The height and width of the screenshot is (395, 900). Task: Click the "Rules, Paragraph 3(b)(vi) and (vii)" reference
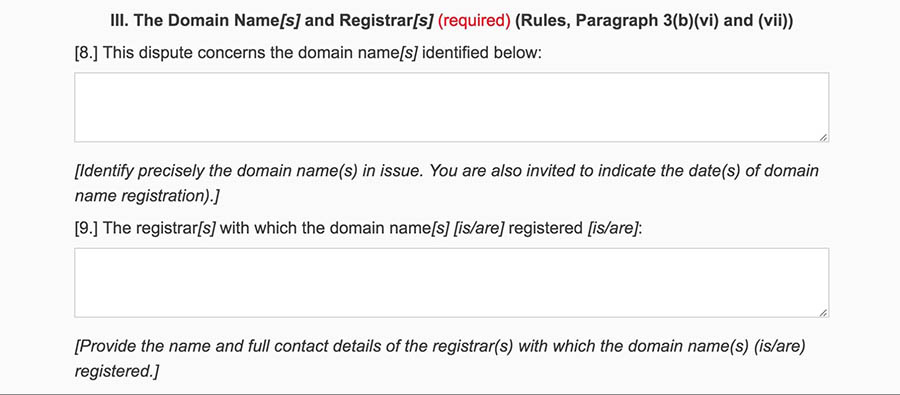pos(654,22)
